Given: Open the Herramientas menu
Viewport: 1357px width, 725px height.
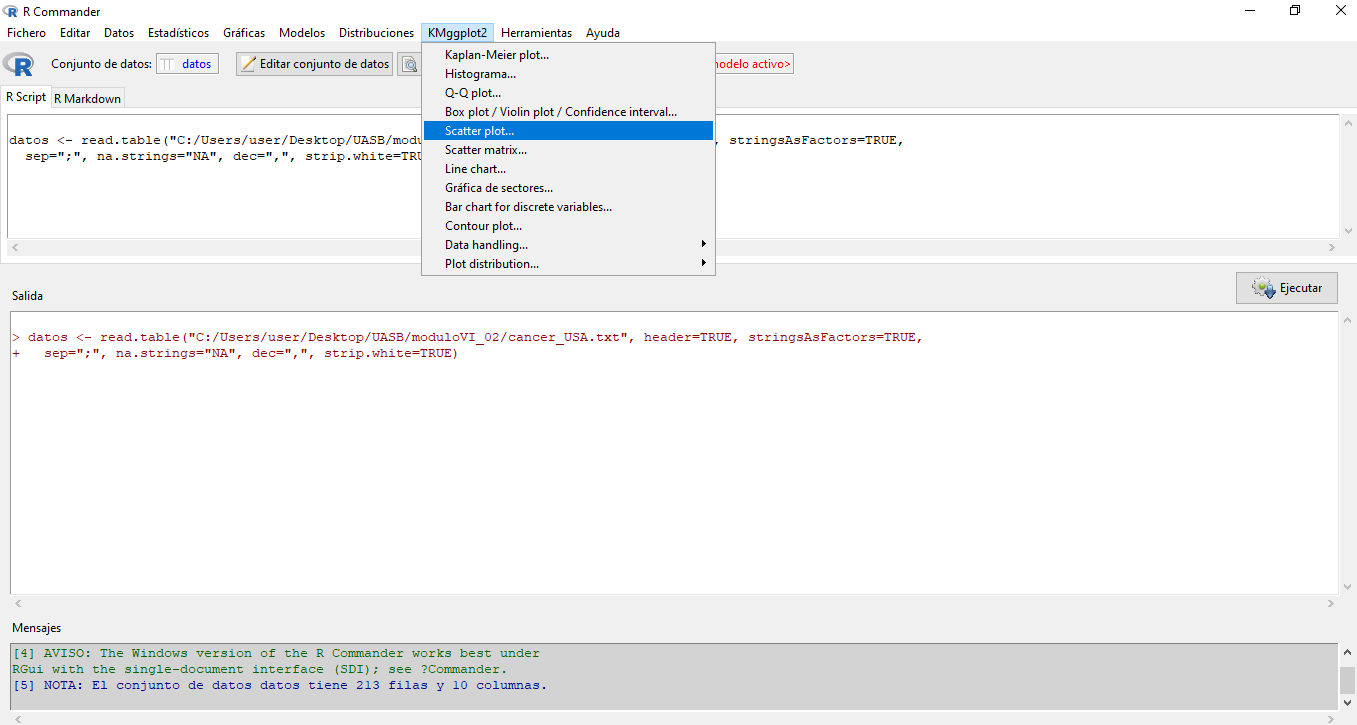Looking at the screenshot, I should 536,33.
